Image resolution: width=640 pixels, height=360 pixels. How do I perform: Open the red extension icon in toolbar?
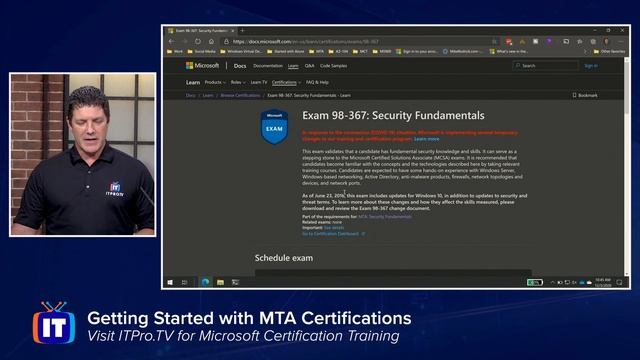[509, 42]
